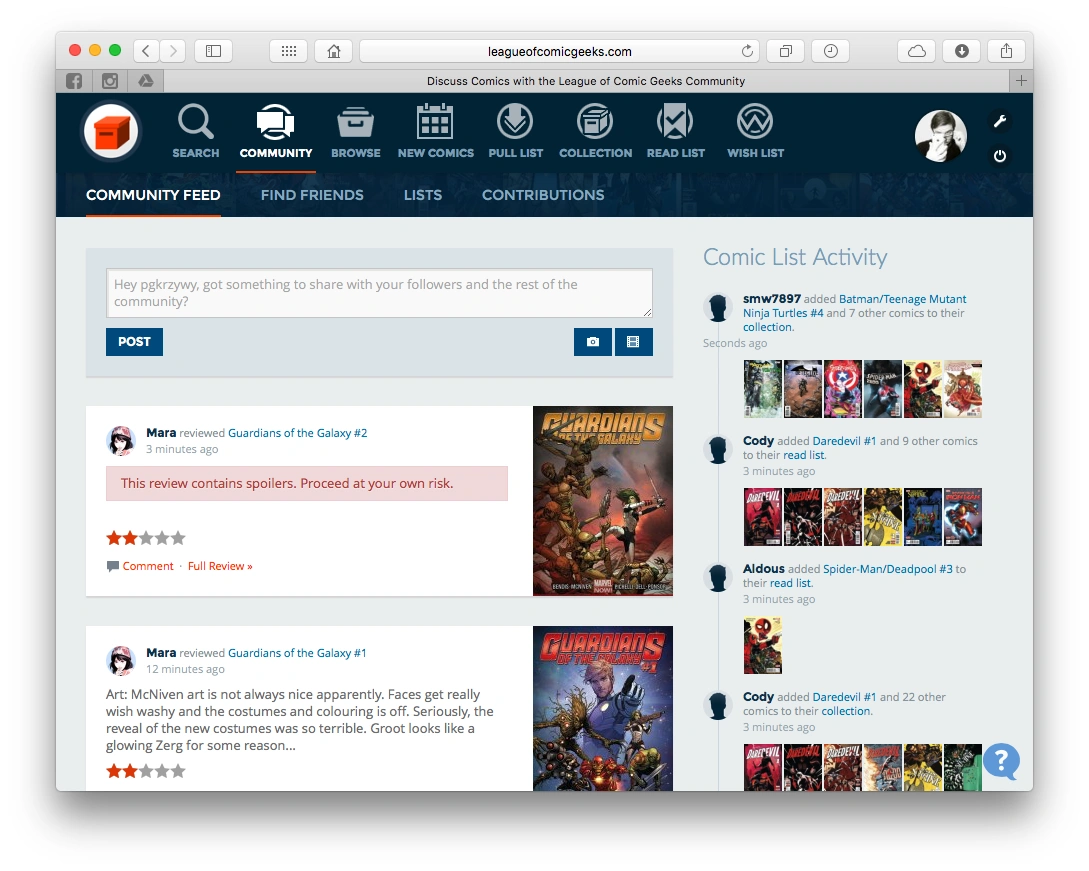The width and height of the screenshot is (1089, 871).
Task: Switch to Find Friends tab
Action: pos(312,195)
